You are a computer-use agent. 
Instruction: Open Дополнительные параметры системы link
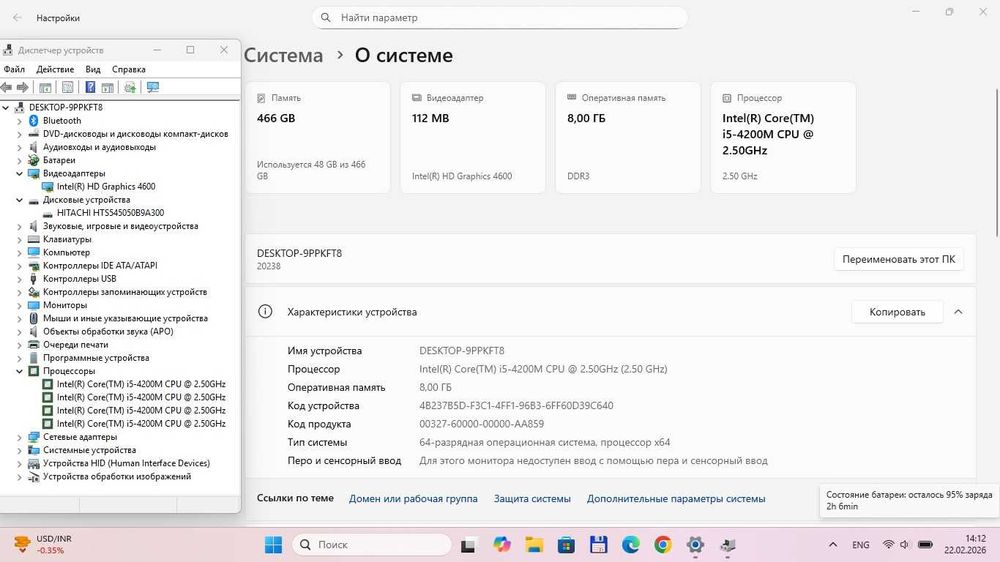[676, 499]
